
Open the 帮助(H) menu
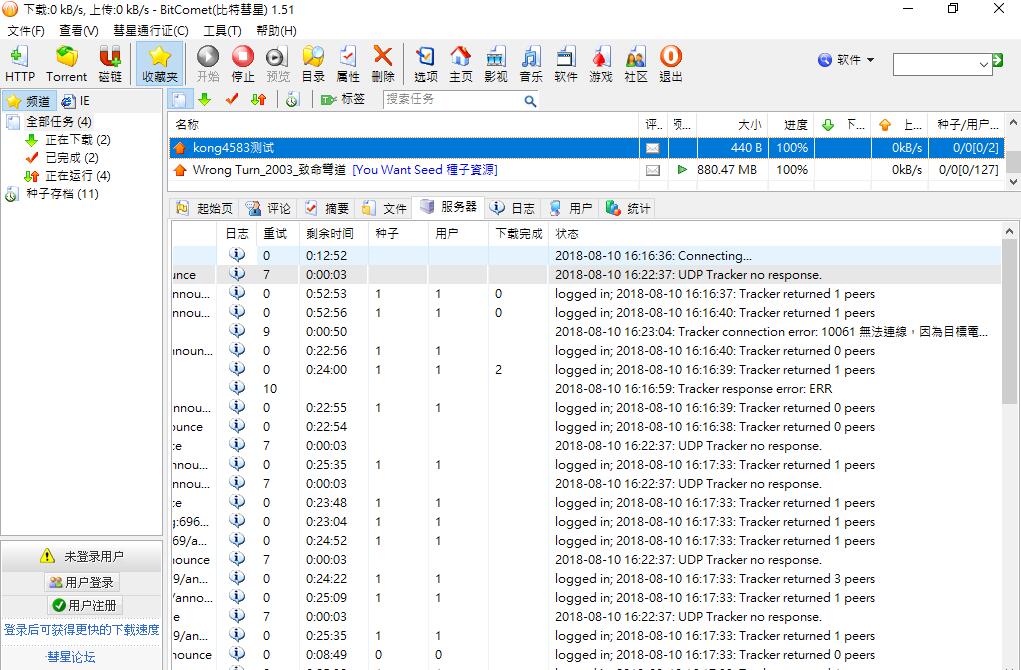(x=277, y=31)
